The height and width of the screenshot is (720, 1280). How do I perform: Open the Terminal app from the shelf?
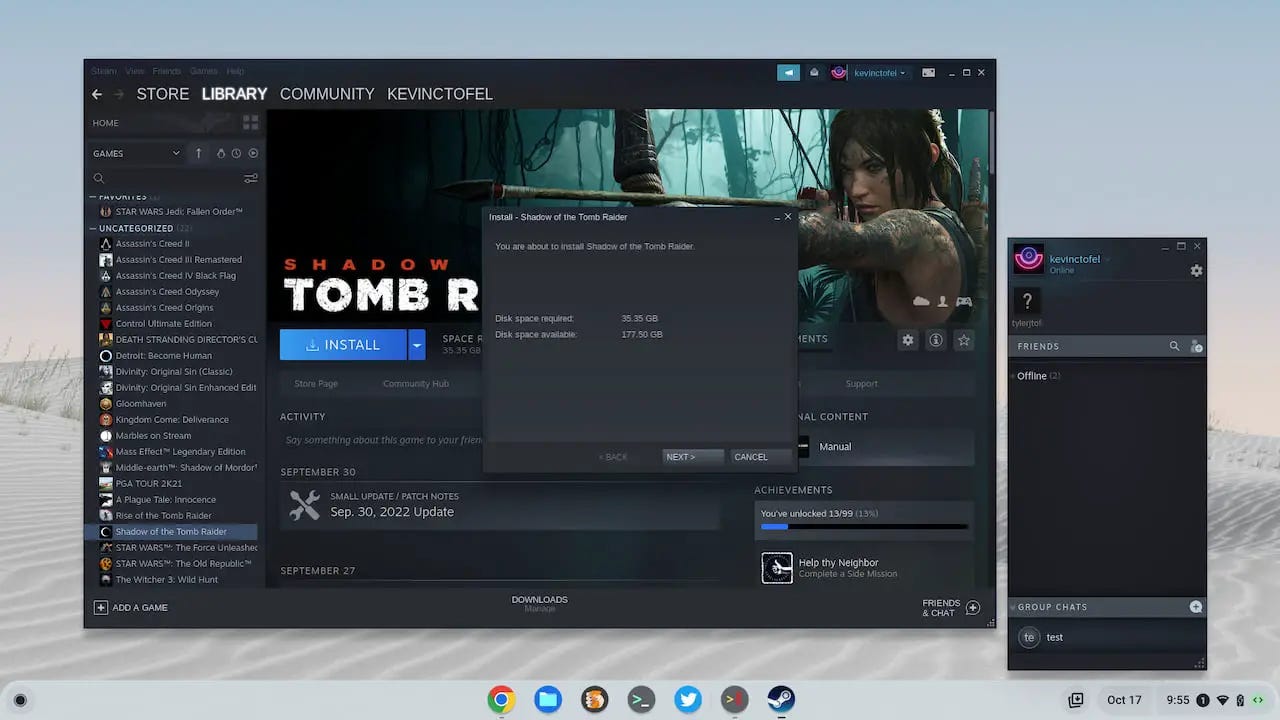(641, 700)
